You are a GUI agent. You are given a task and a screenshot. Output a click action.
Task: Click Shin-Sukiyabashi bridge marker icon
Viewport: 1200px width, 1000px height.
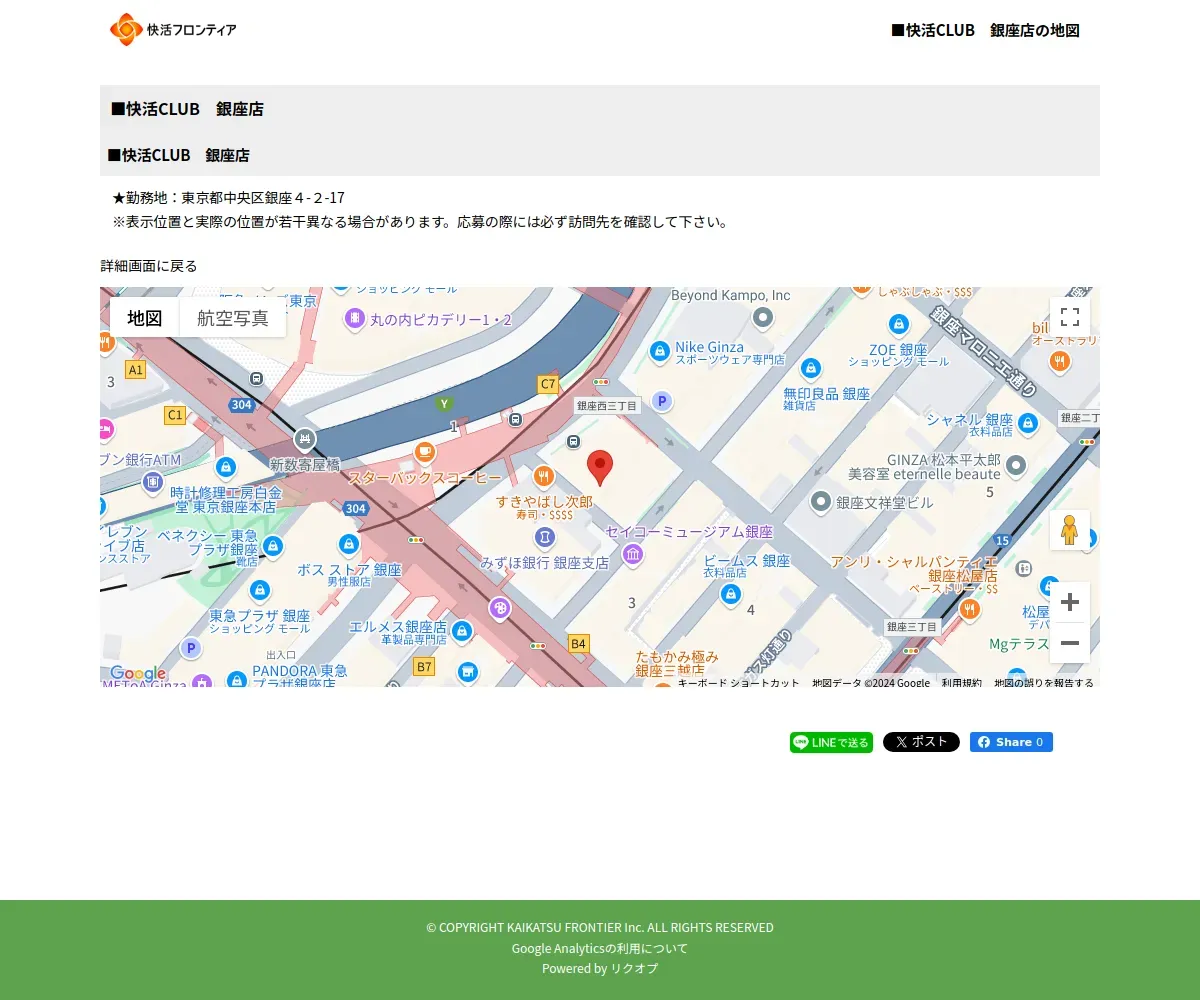click(305, 439)
